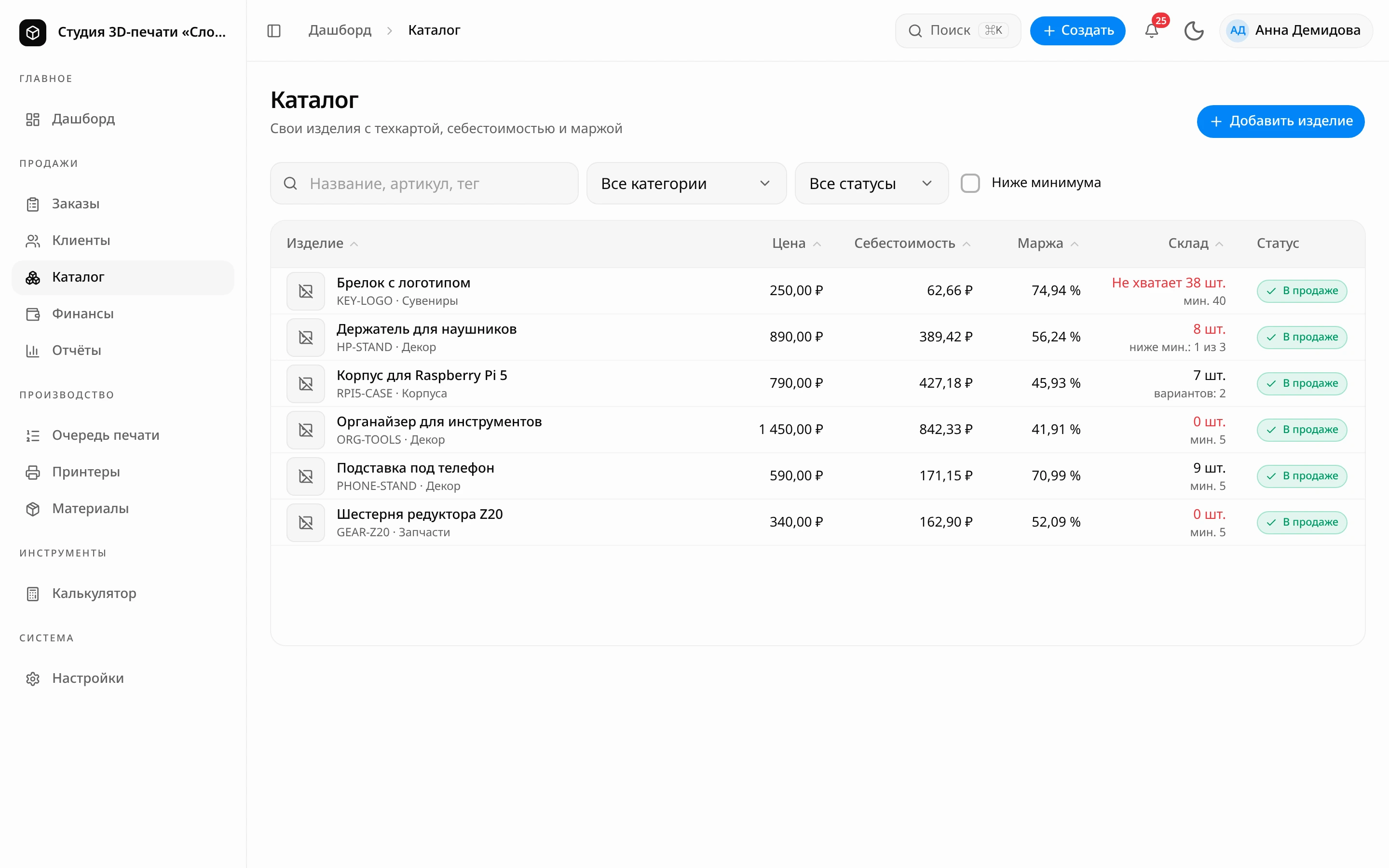Viewport: 1389px width, 868px height.
Task: Sort table by Маржа column
Action: [x=1048, y=244]
